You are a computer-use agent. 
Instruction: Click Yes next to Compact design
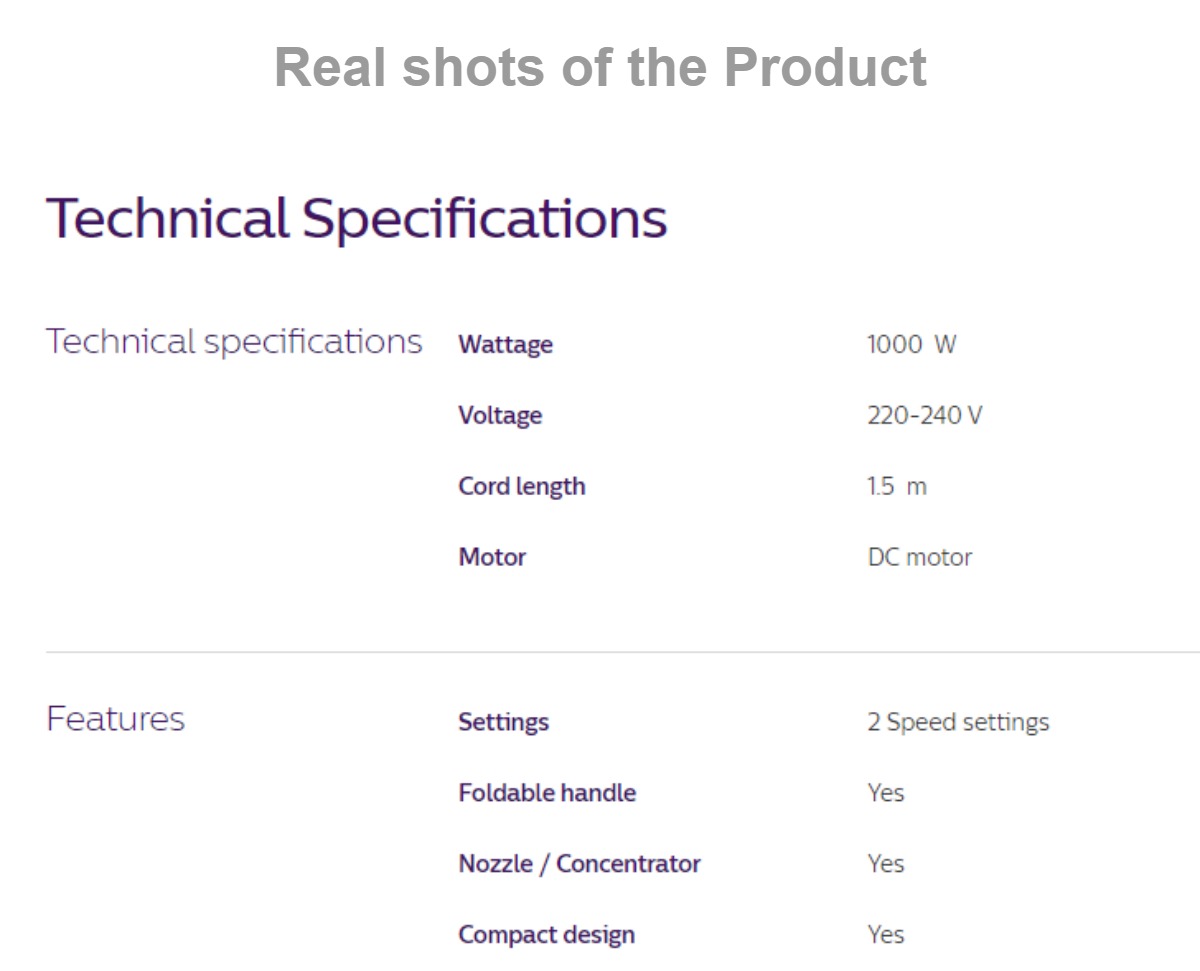(886, 935)
